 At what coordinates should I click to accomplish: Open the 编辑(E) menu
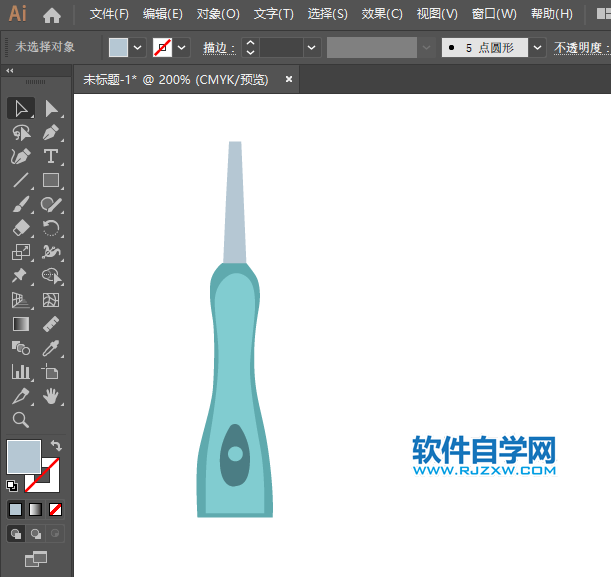coord(162,14)
